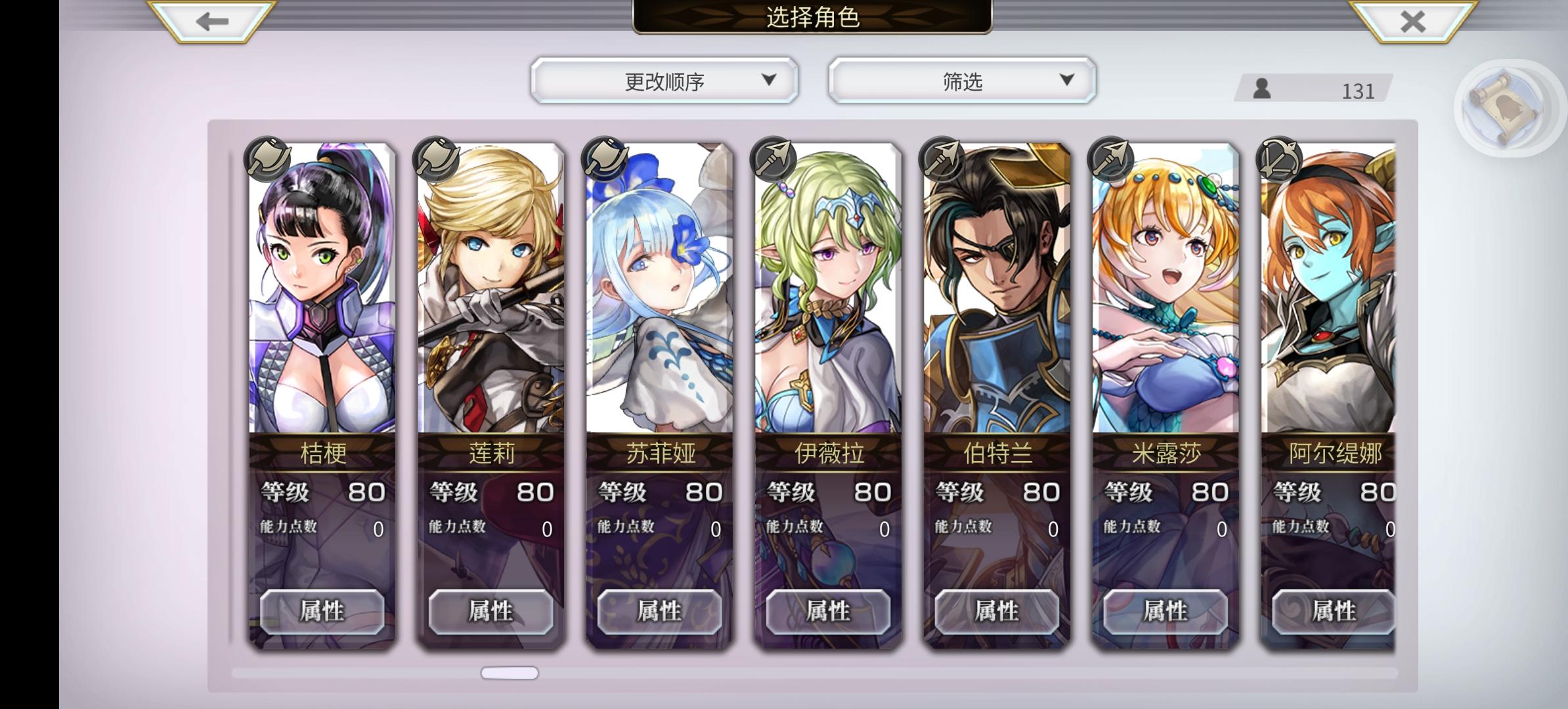The image size is (1568, 709).
Task: Click the axe weapon icon on 莲莉
Action: tap(435, 159)
